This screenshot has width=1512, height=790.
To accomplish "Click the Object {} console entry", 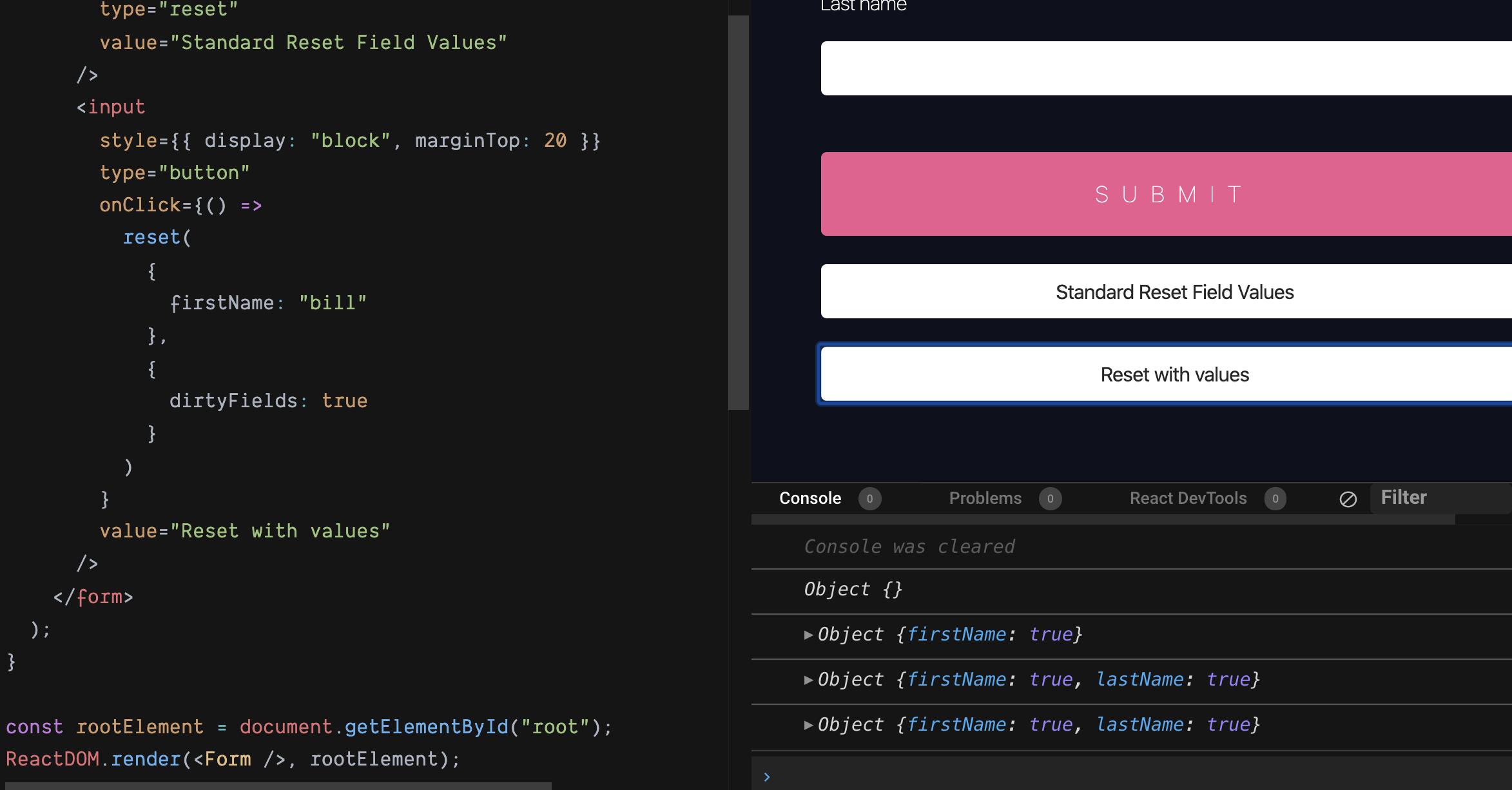I will (x=852, y=589).
